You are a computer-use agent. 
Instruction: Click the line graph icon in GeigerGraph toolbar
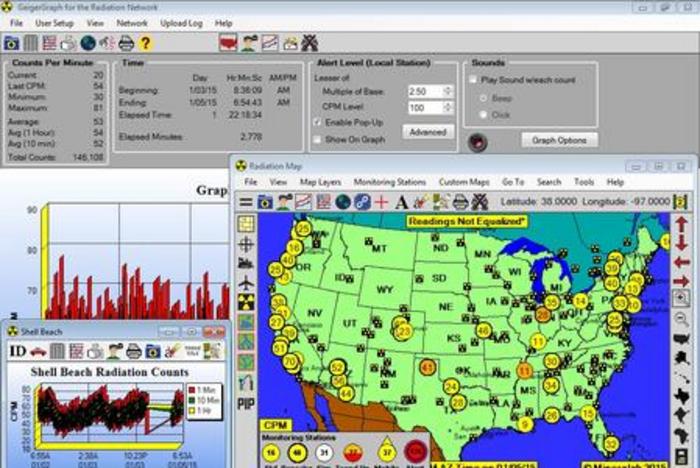270,43
